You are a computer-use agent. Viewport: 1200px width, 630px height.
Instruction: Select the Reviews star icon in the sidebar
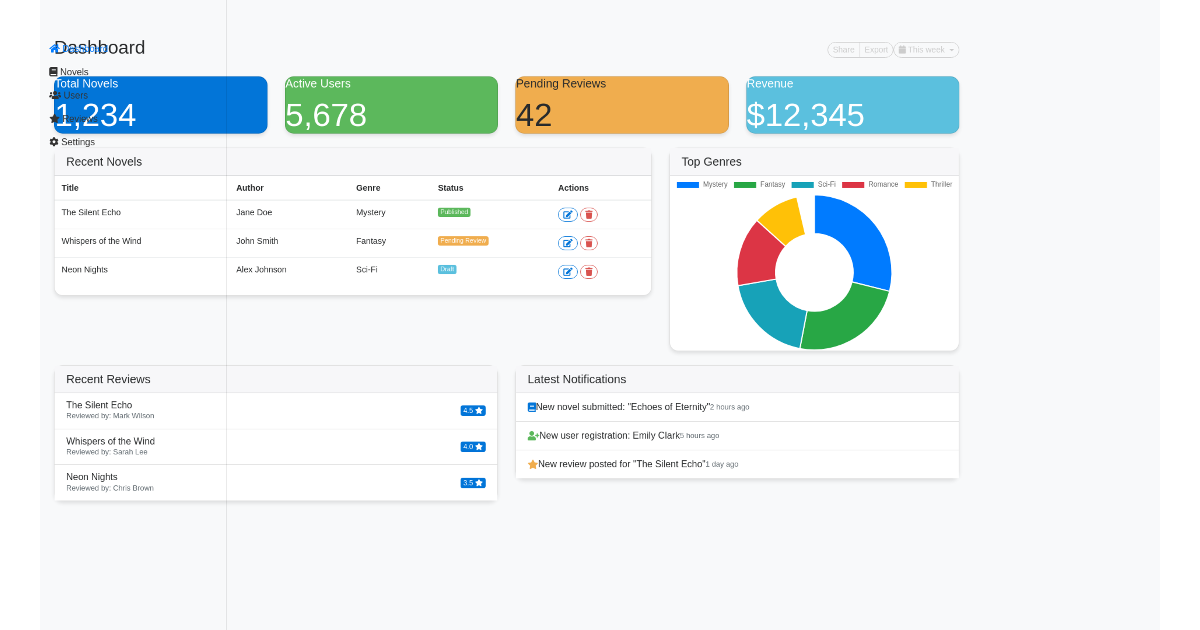[x=54, y=119]
